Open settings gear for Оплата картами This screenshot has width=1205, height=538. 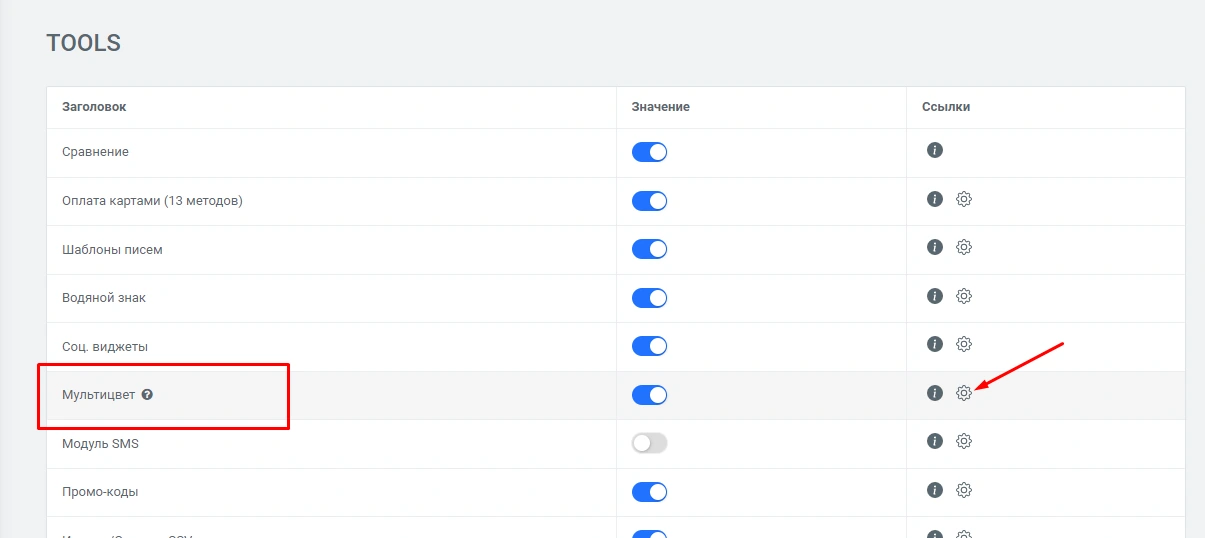964,199
